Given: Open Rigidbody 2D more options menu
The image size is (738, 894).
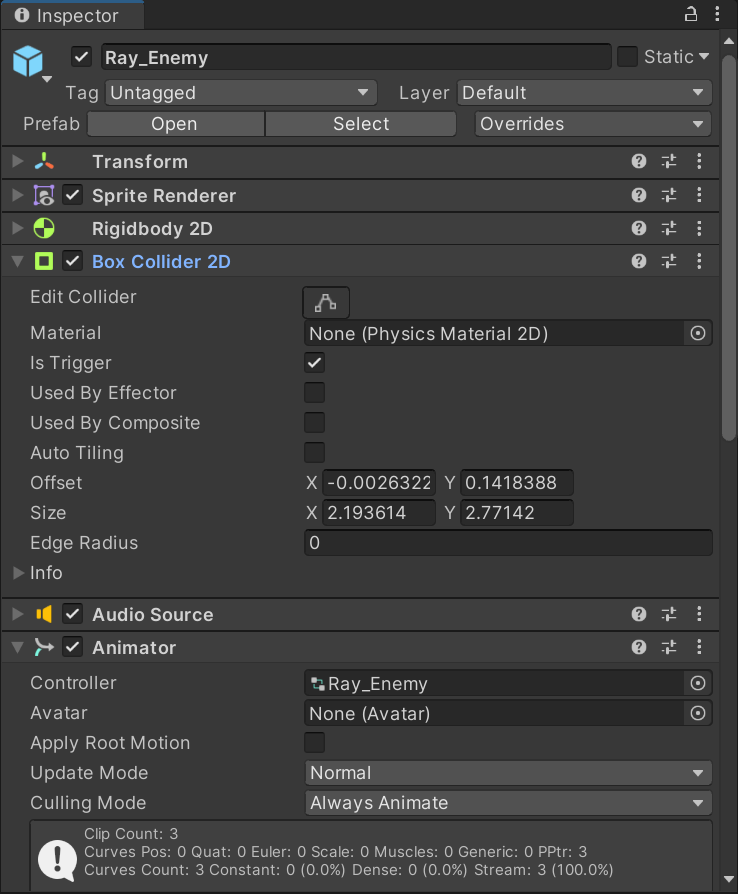Looking at the screenshot, I should pos(699,228).
